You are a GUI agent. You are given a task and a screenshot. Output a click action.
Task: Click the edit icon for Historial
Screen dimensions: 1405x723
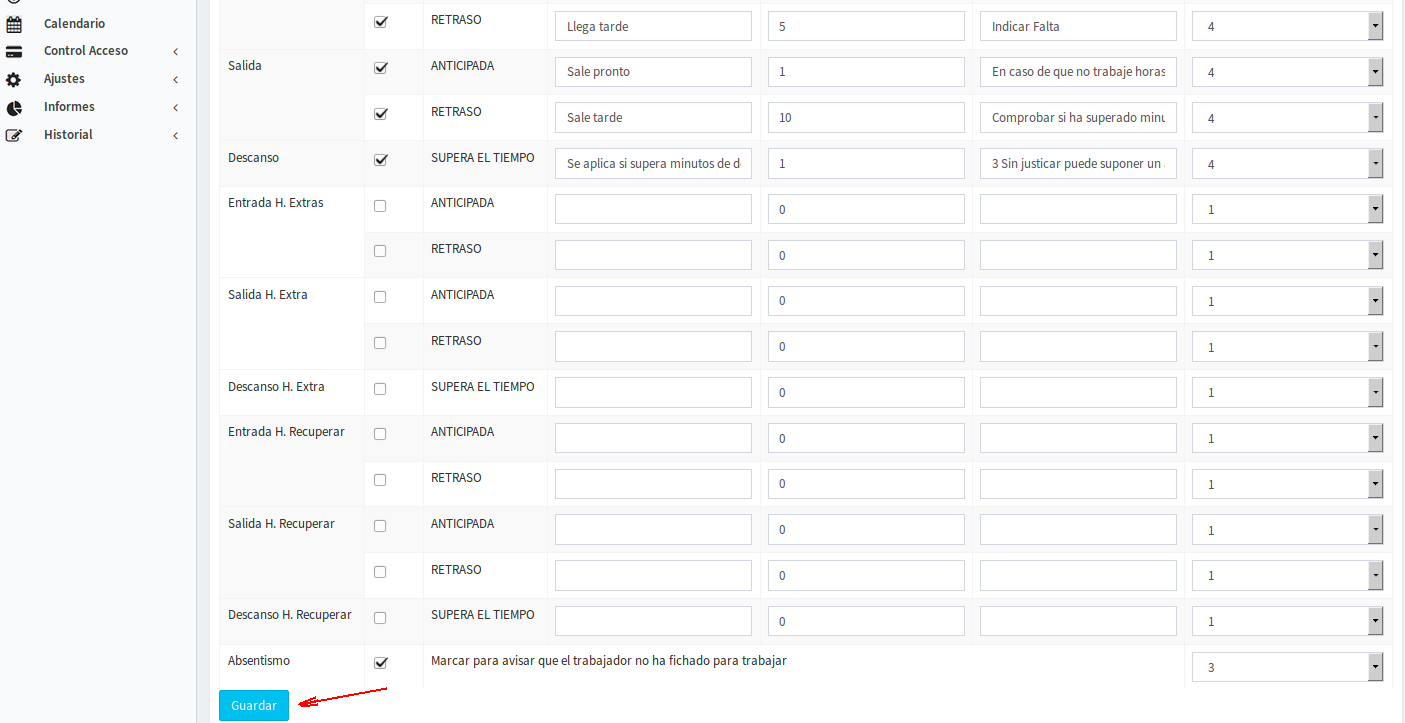click(x=14, y=135)
